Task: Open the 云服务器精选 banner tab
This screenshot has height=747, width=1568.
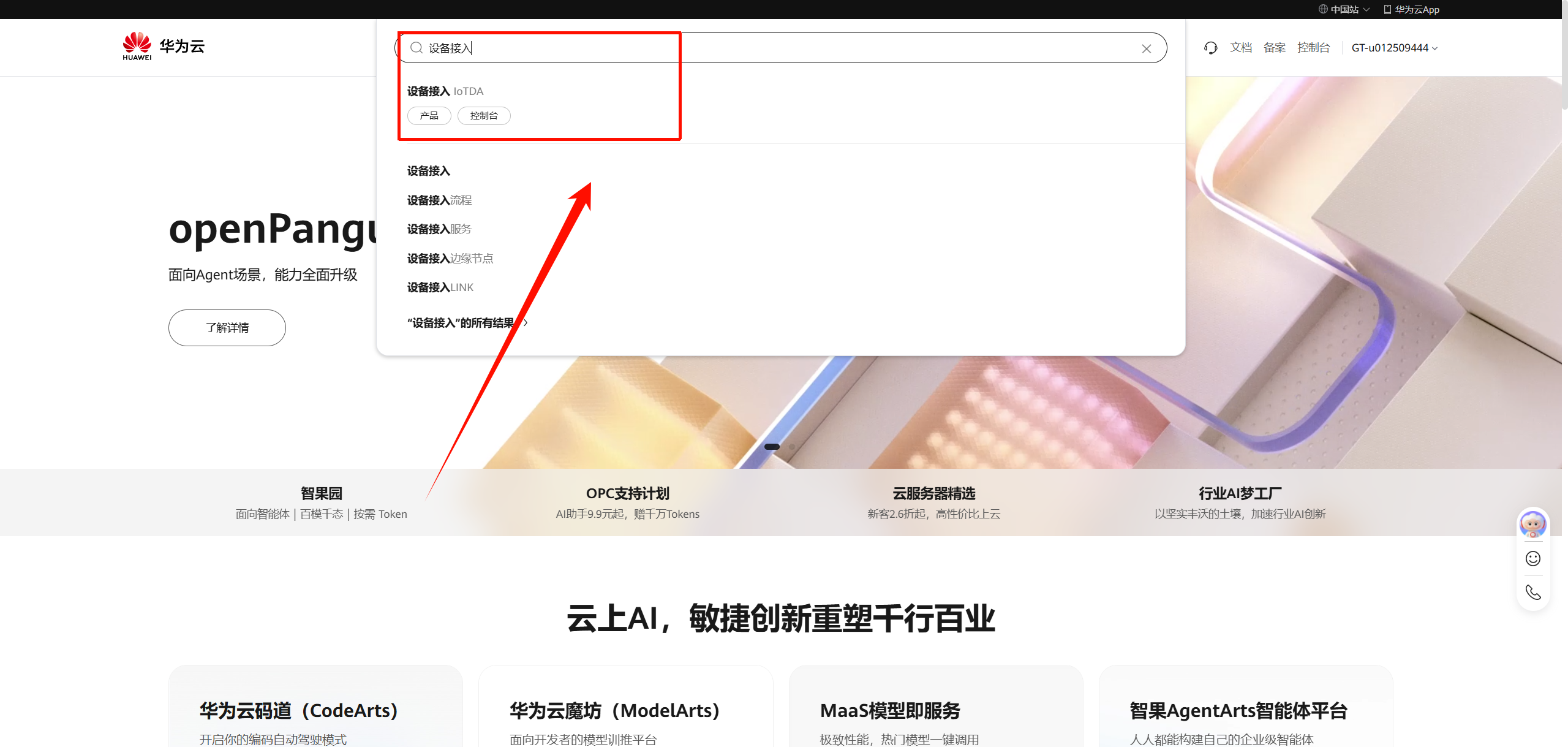Action: pyautogui.click(x=934, y=502)
